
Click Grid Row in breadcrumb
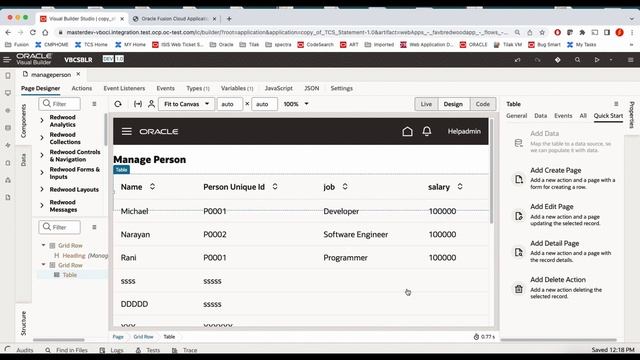[143, 337]
